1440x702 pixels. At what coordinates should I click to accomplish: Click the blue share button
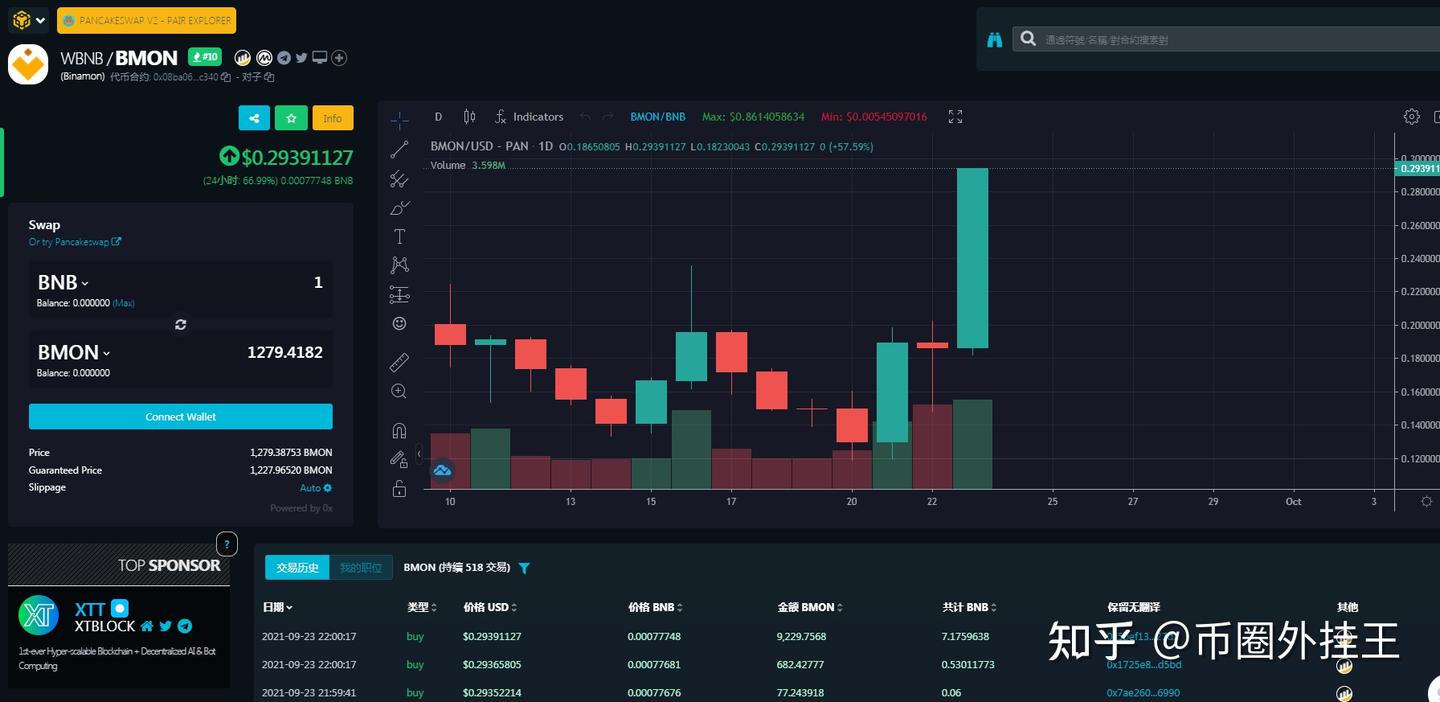coord(254,118)
